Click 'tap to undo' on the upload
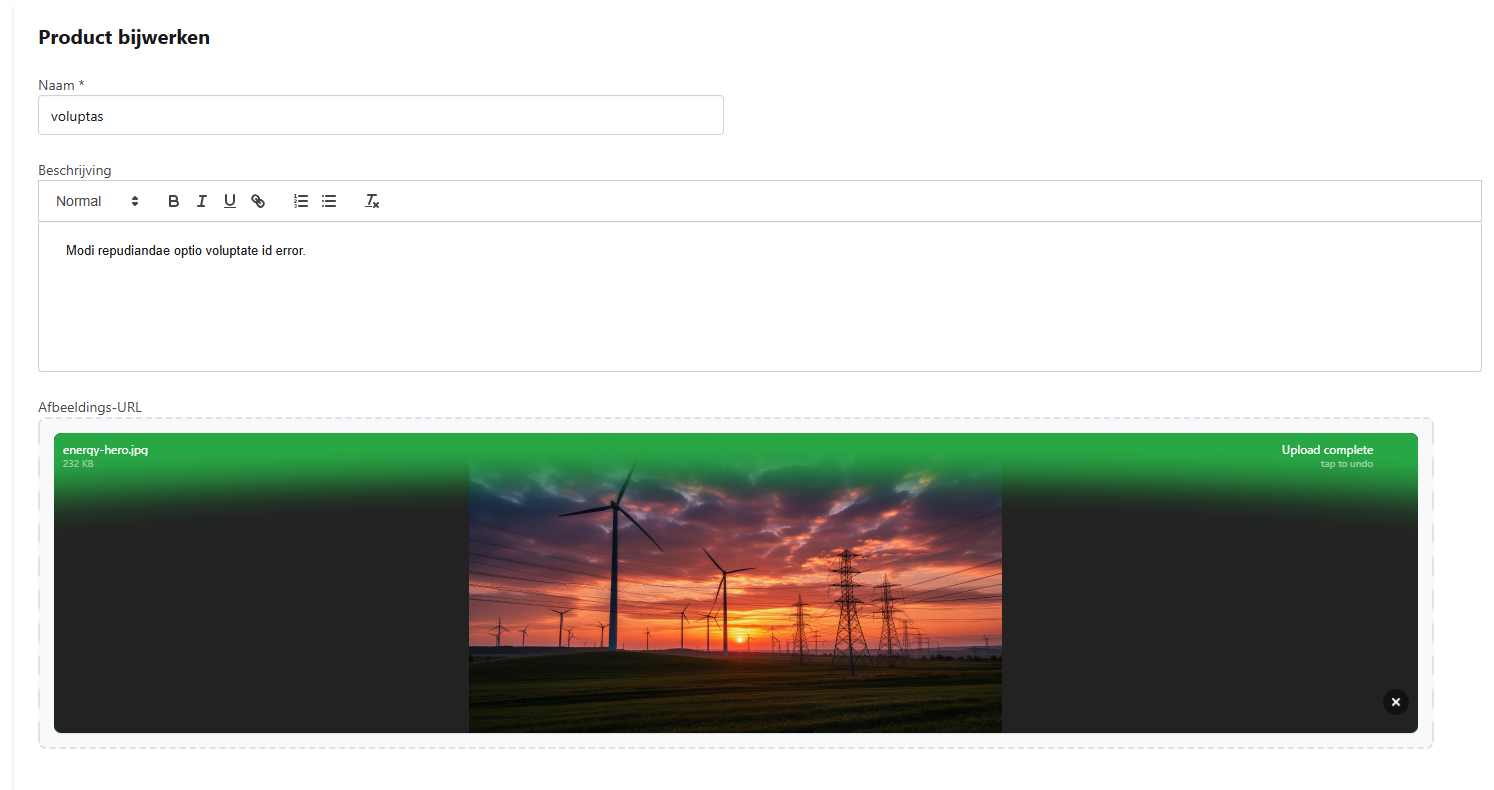This screenshot has height=790, width=1494. pos(1346,464)
